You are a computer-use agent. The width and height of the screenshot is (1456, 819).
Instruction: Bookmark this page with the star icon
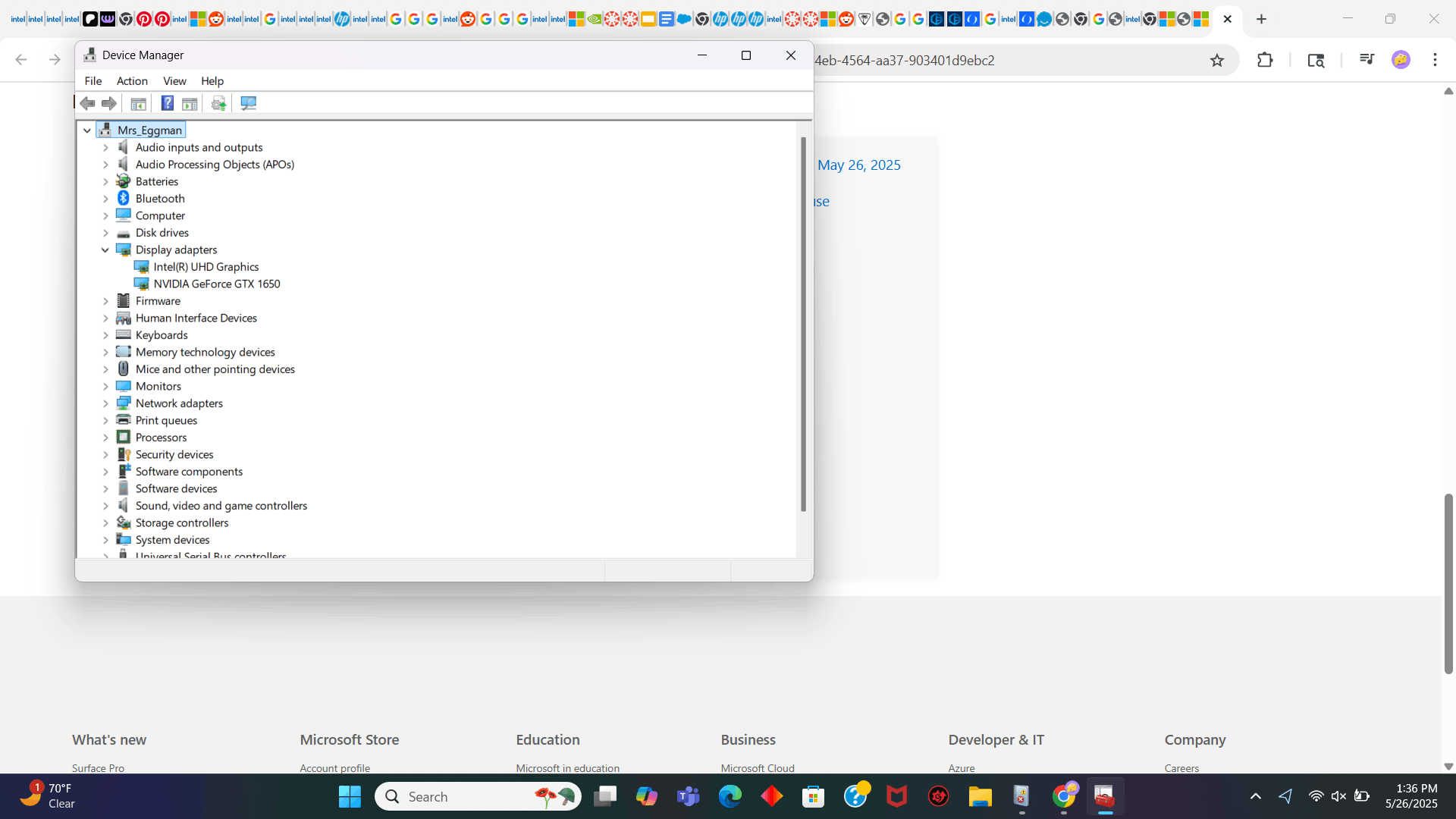[1217, 60]
